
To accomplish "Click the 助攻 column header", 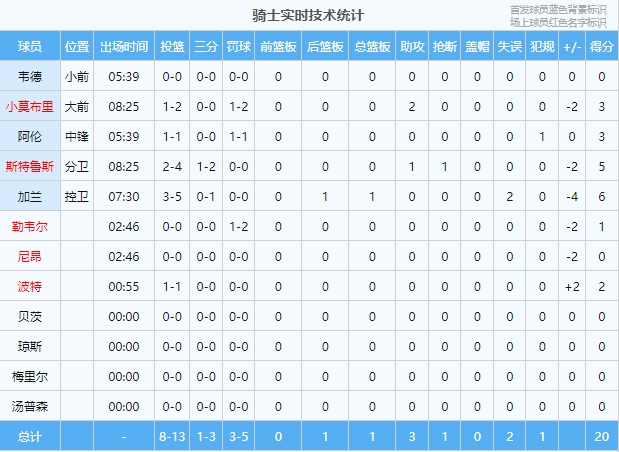I will [x=411, y=47].
